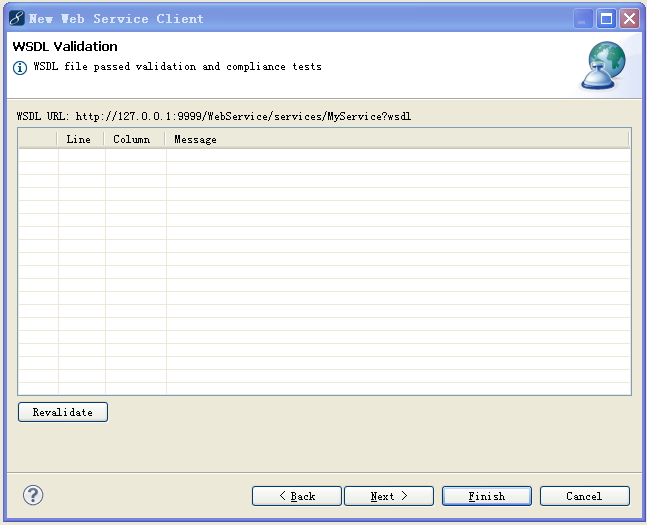
Task: Click the web service globe wizard icon
Action: pos(603,65)
